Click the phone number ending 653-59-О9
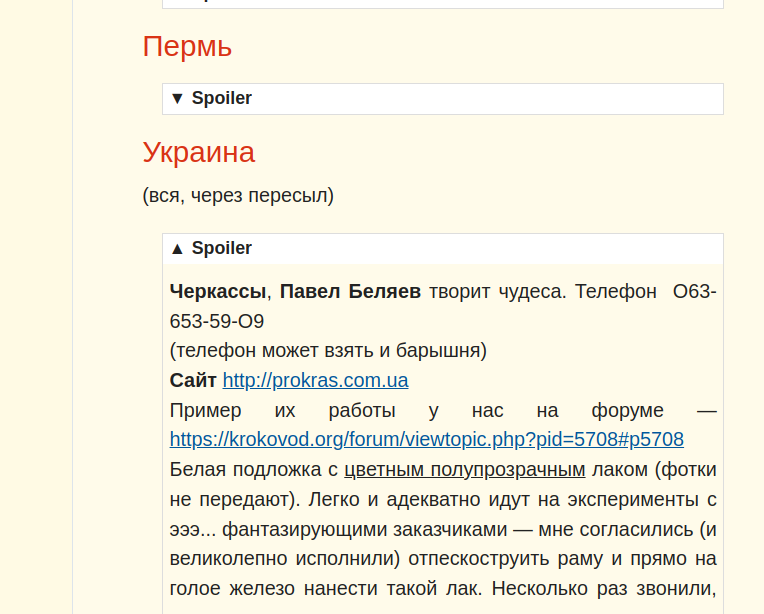The height and width of the screenshot is (614, 764). [217, 321]
